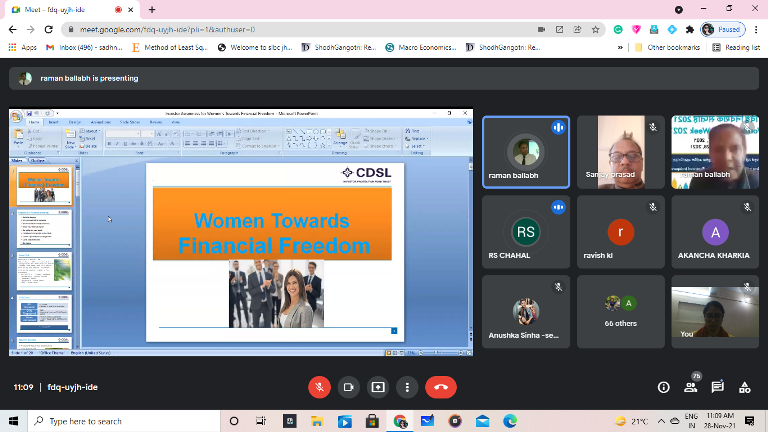Leave the call with red hang-up button

point(441,387)
